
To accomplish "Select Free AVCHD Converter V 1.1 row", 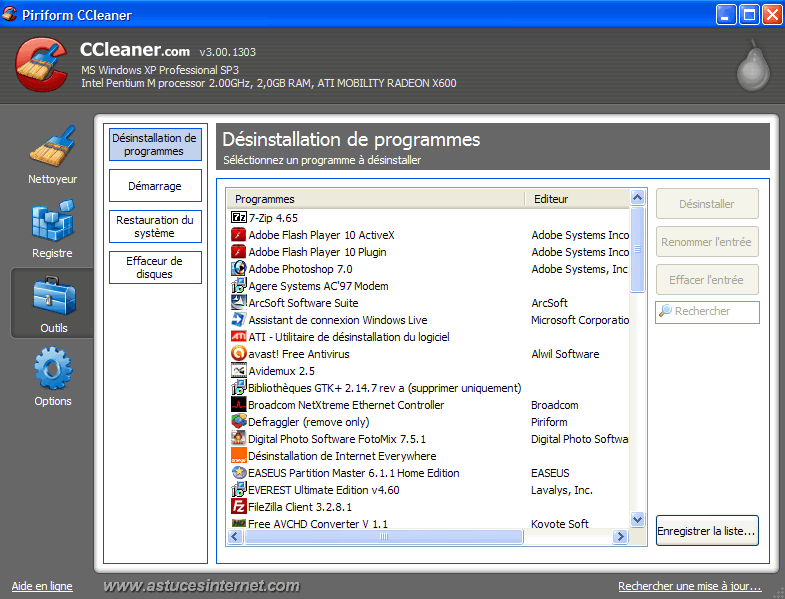I will click(429, 523).
